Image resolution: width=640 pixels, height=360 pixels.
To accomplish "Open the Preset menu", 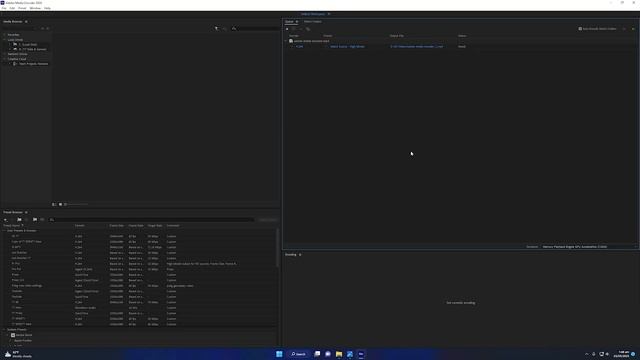I will [x=22, y=8].
